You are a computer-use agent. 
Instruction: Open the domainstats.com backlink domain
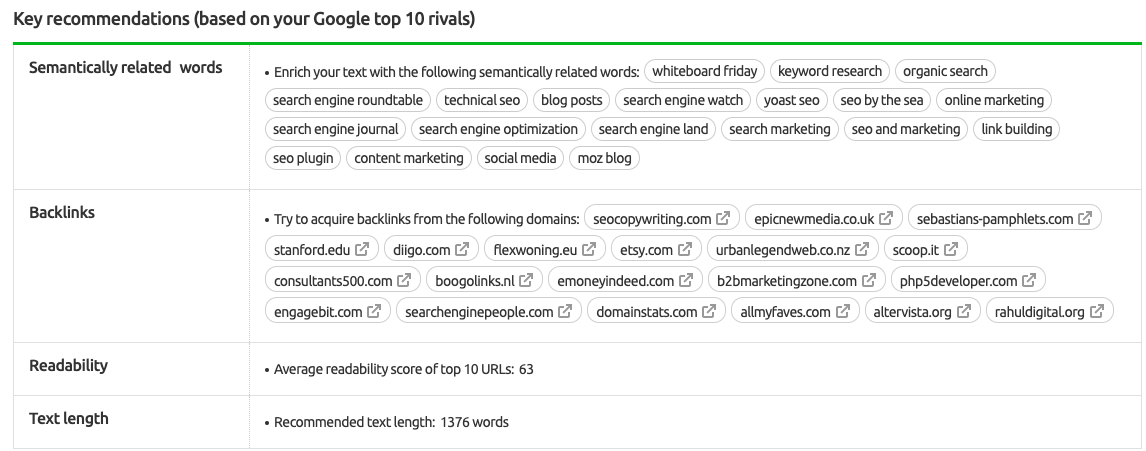click(646, 312)
